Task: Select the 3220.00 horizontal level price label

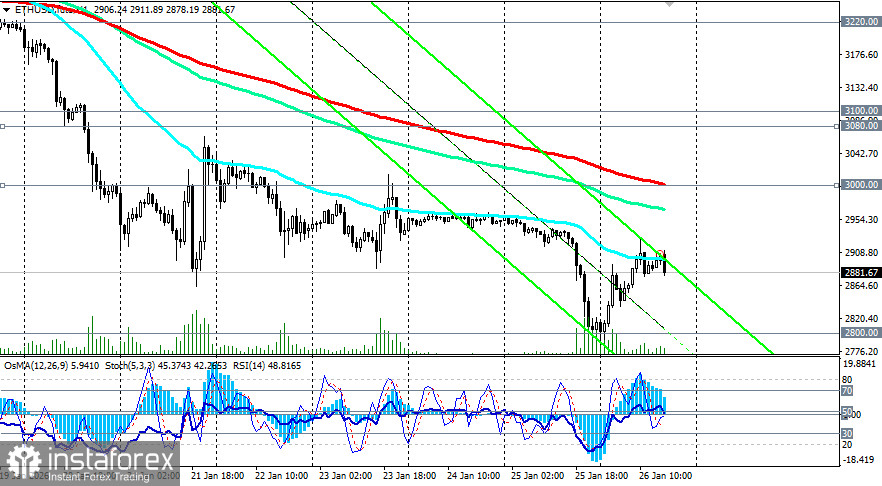Action: tap(861, 22)
